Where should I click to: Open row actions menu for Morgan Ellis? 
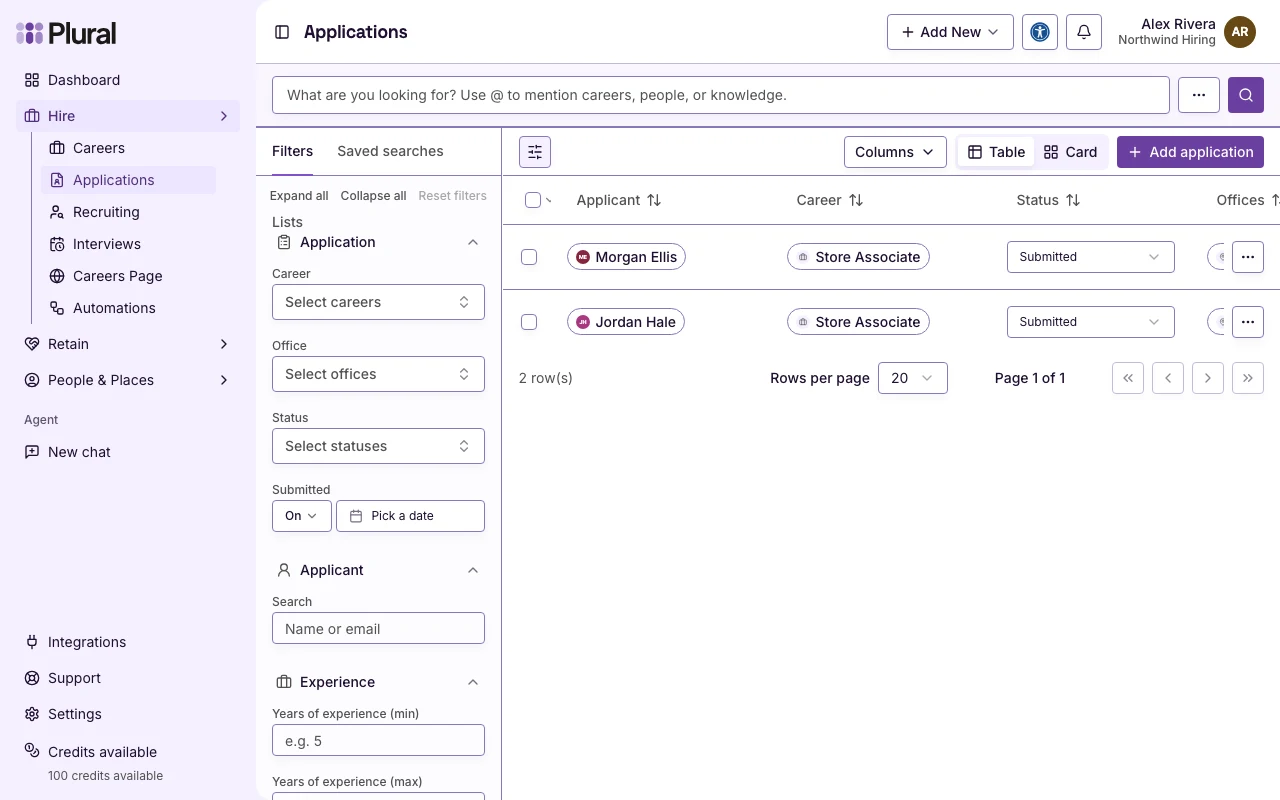coord(1248,257)
